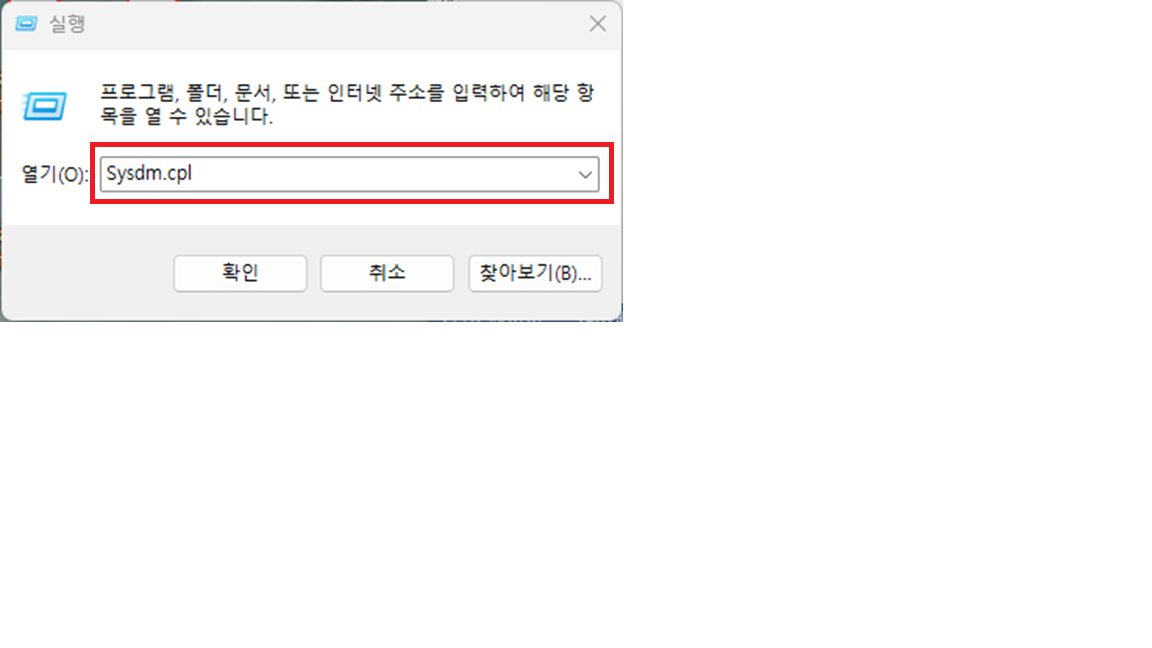Image resolution: width=1152 pixels, height=648 pixels.
Task: Click empty space inside 열기 field before arrow
Action: (x=382, y=174)
